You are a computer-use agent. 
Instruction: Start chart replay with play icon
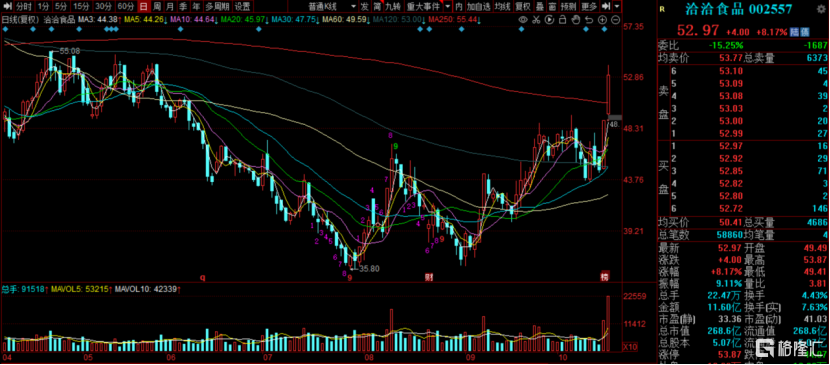(549, 20)
